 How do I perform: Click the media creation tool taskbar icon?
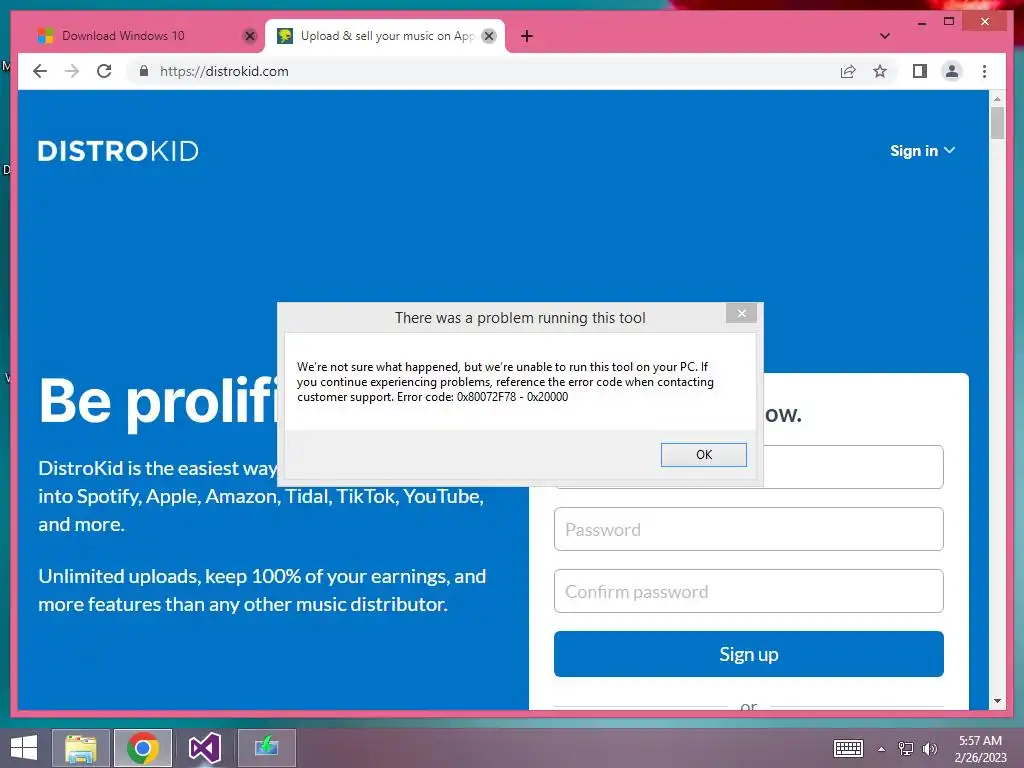coord(266,748)
